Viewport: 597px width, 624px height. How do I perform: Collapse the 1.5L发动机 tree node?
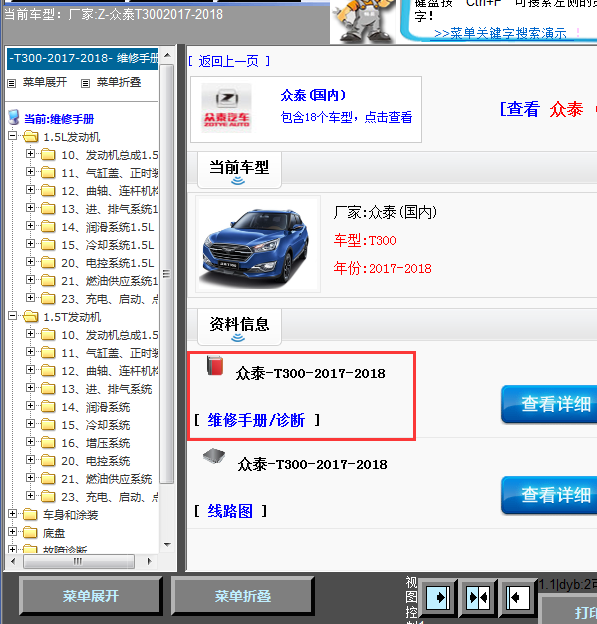(13, 136)
